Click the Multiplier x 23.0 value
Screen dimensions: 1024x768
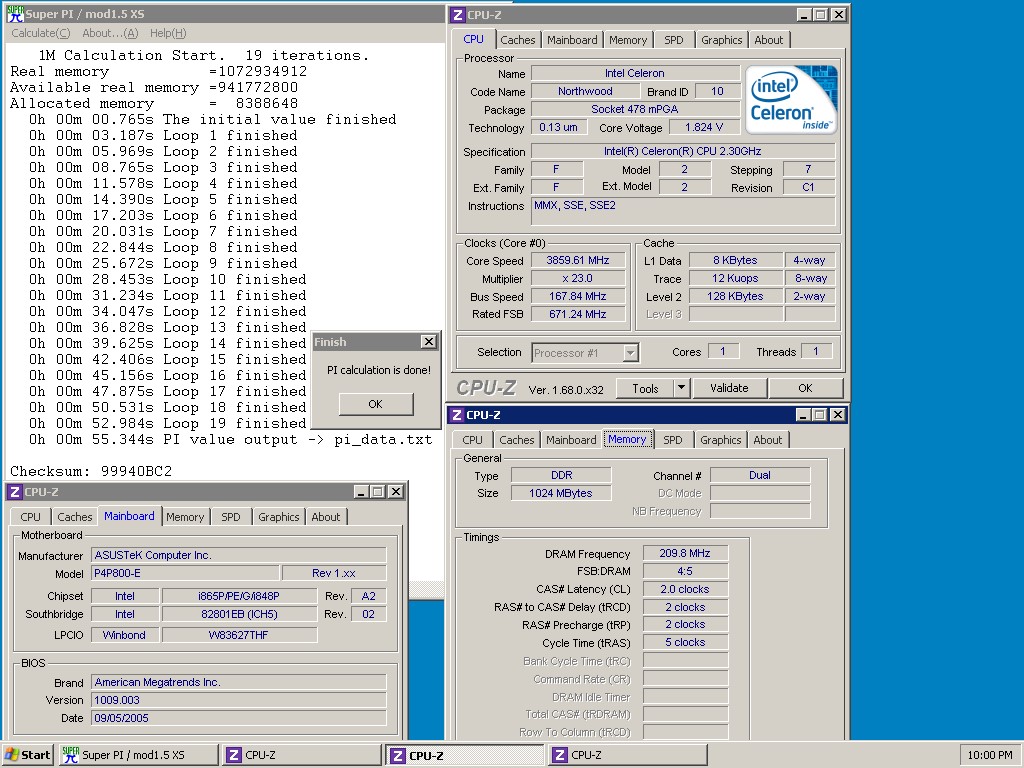(578, 279)
